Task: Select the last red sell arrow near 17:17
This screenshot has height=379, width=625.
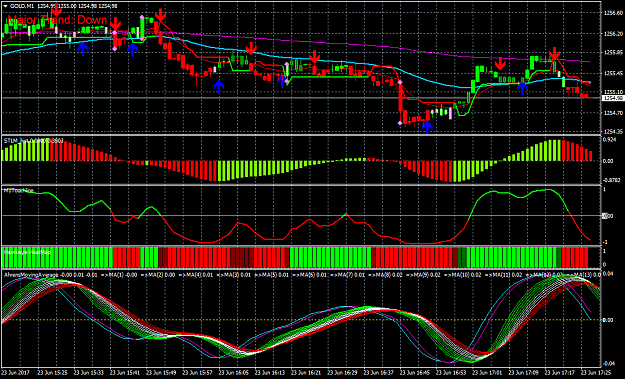Action: [x=554, y=53]
